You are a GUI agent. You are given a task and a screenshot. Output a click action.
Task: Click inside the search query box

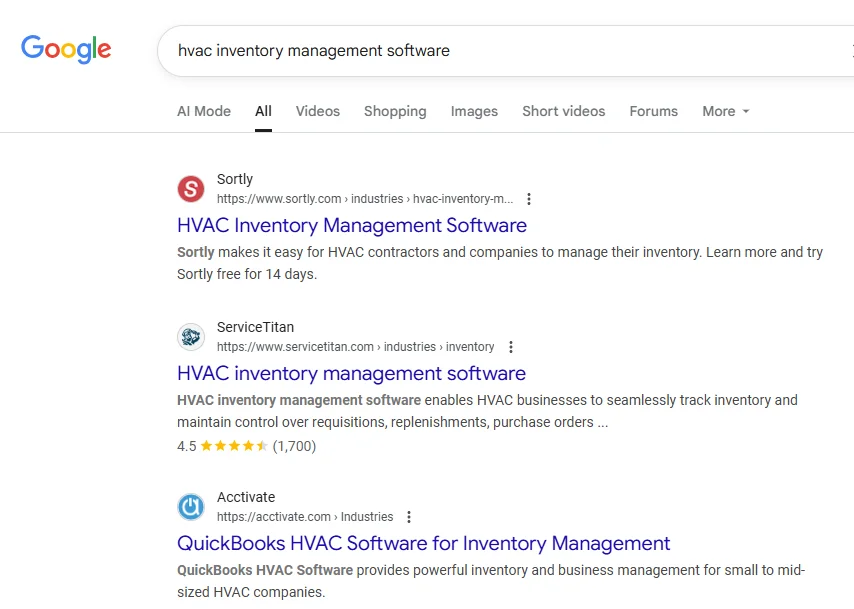507,51
